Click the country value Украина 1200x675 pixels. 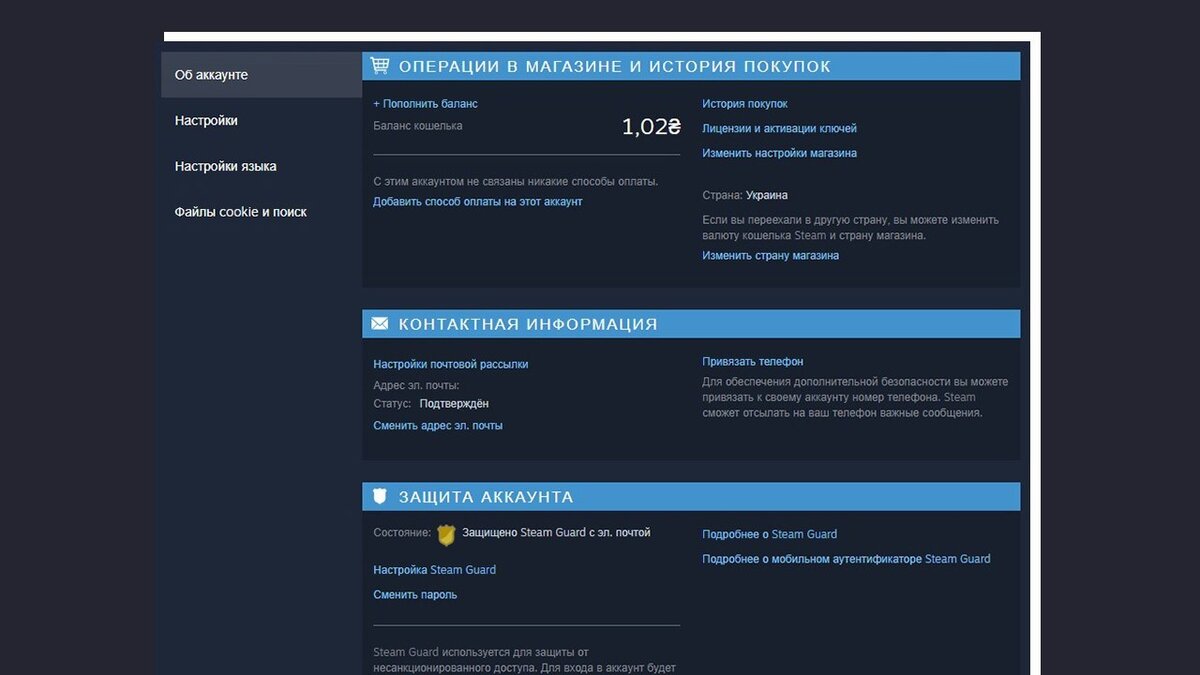click(767, 196)
